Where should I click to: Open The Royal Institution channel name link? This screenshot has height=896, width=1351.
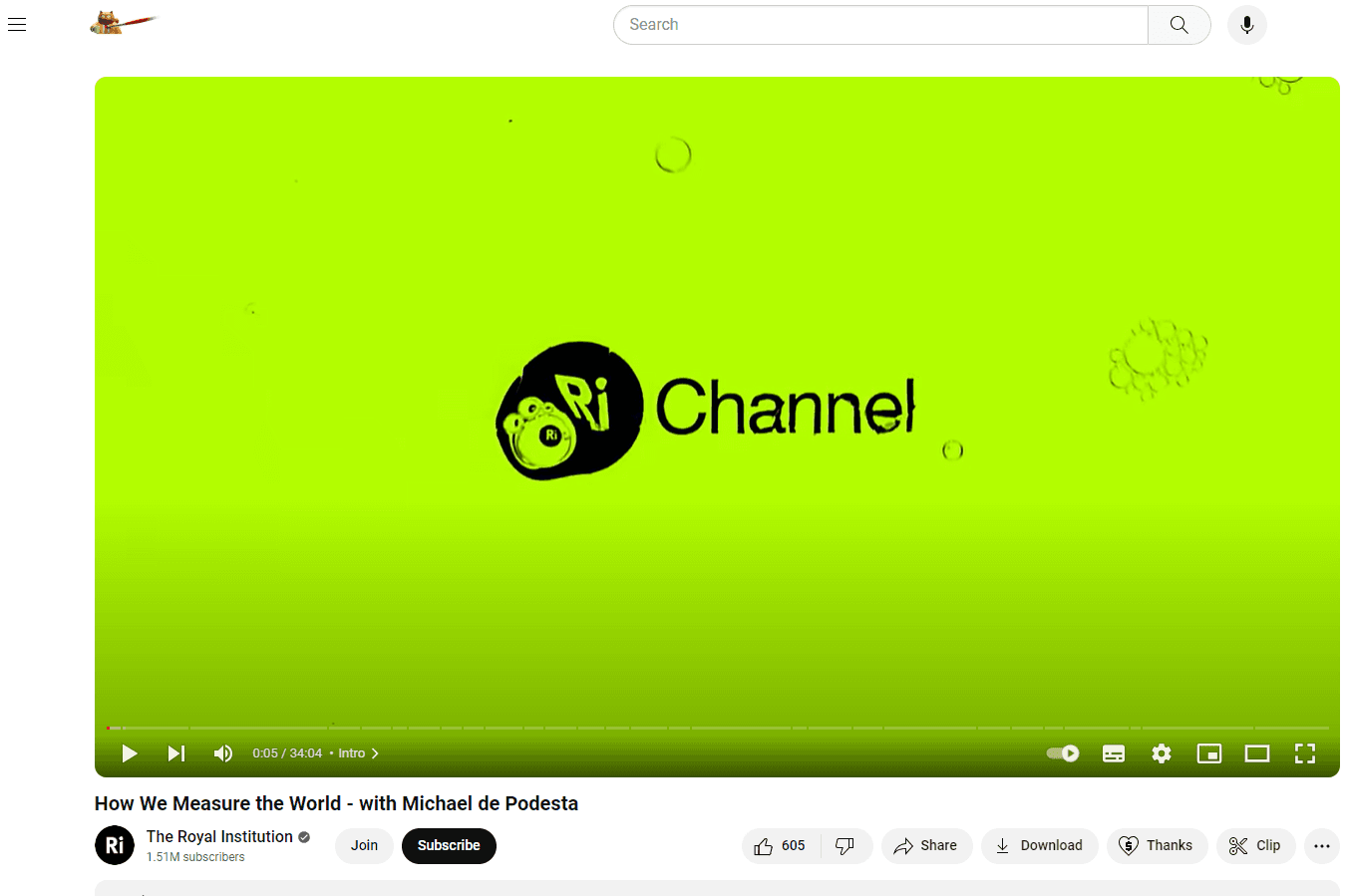point(219,836)
